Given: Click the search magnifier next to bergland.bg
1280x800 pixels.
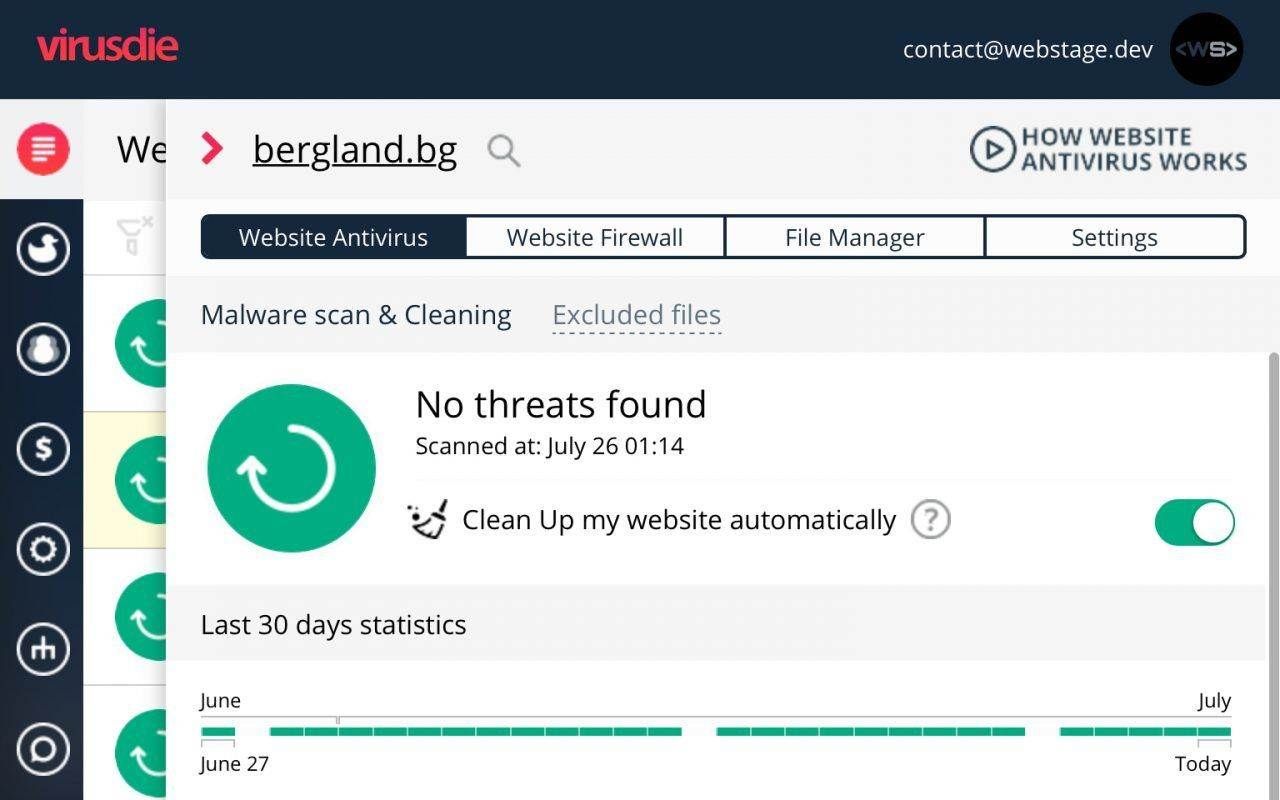Looking at the screenshot, I should pos(504,151).
